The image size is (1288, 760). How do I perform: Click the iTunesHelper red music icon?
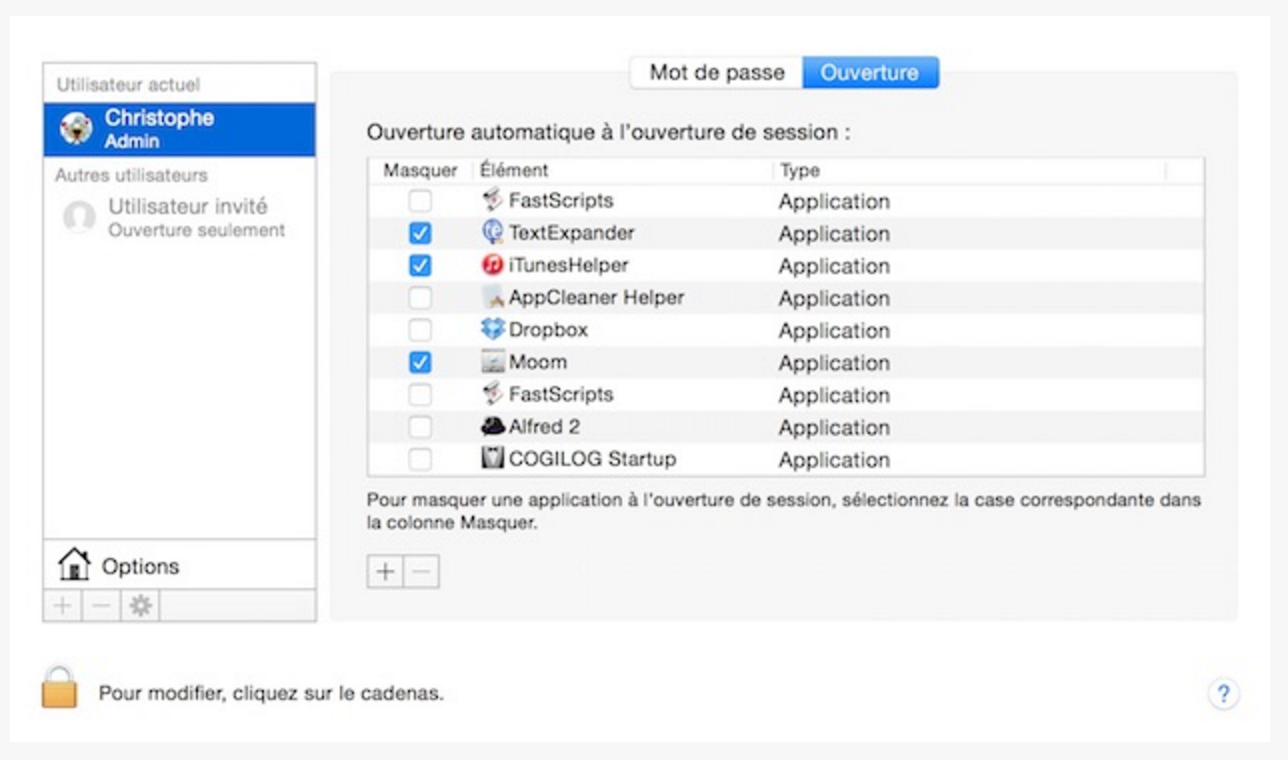pyautogui.click(x=493, y=265)
